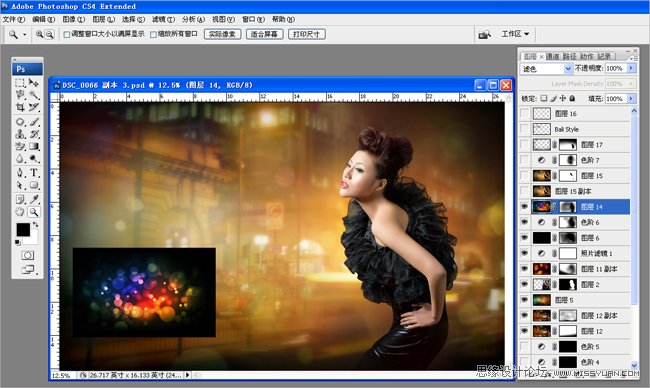Click the black foreground color swatch
This screenshot has height=388, width=650.
(23, 230)
